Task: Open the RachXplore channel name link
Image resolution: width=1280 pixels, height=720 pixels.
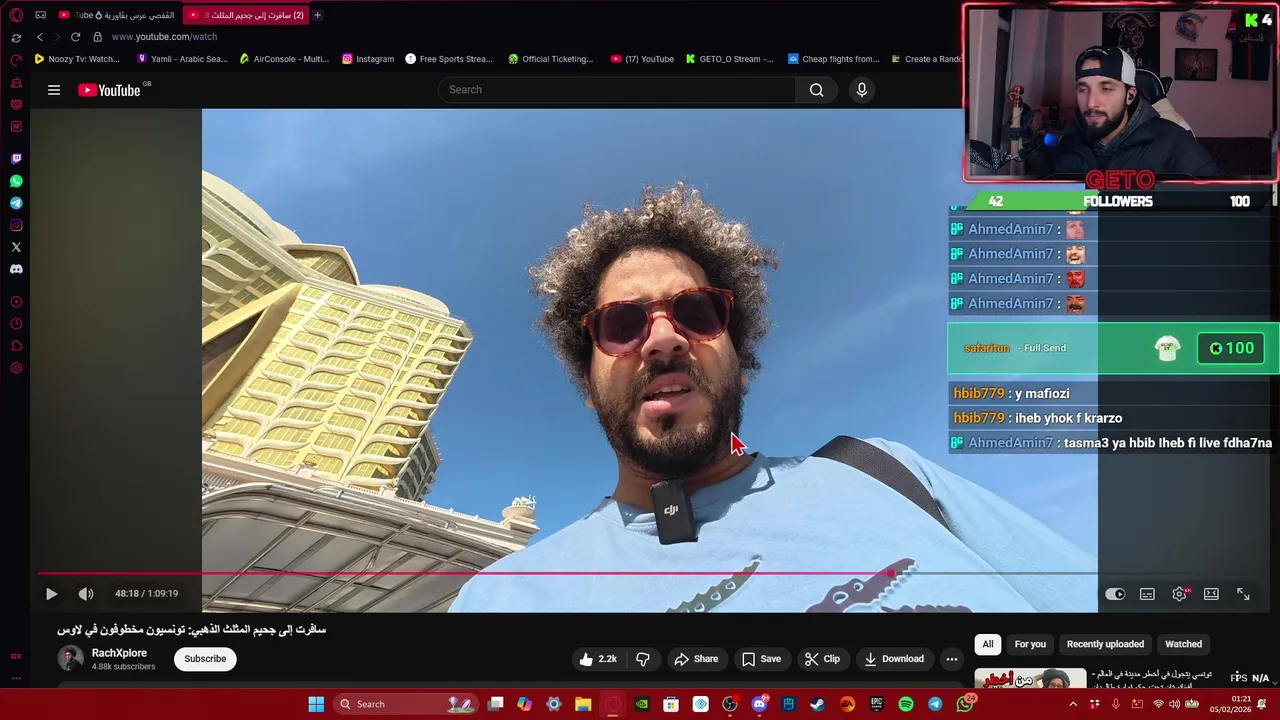Action: point(119,653)
